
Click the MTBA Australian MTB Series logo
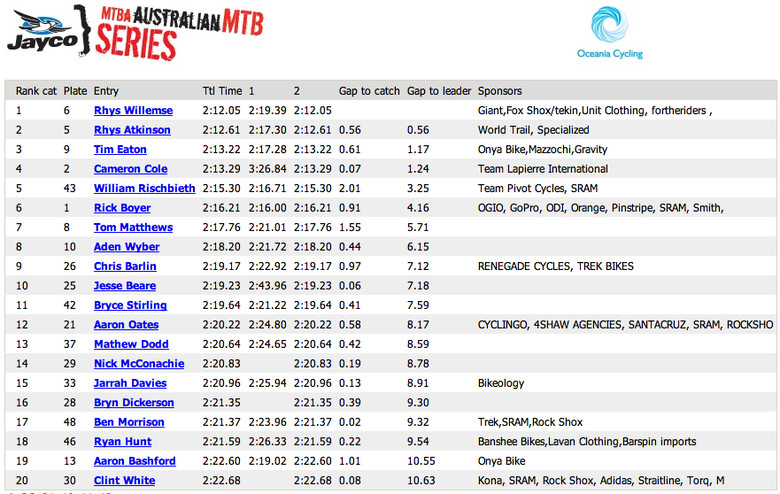(x=179, y=33)
